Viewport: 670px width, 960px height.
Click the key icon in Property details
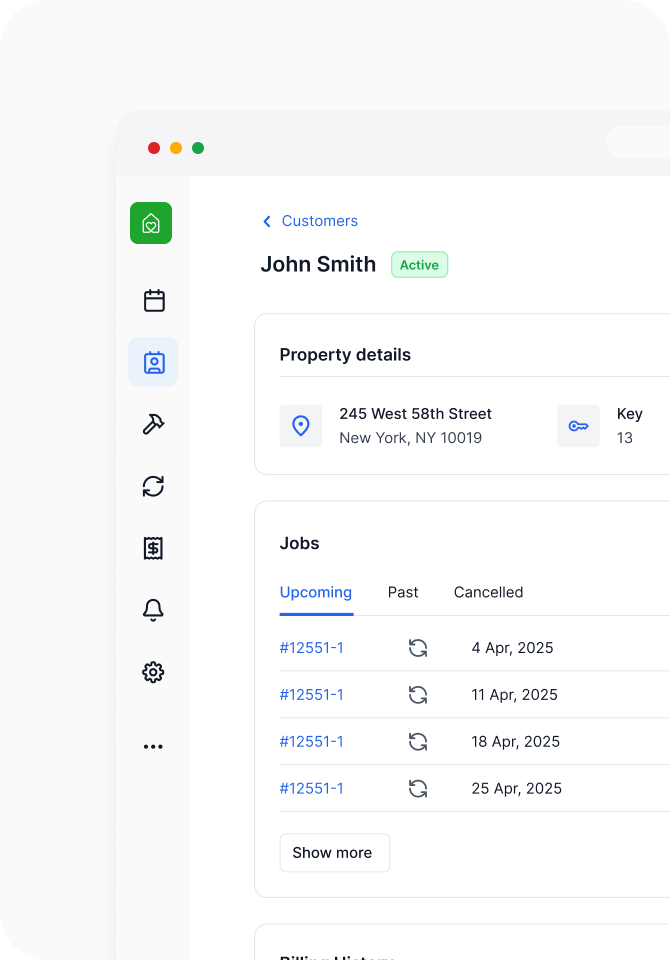tap(578, 426)
